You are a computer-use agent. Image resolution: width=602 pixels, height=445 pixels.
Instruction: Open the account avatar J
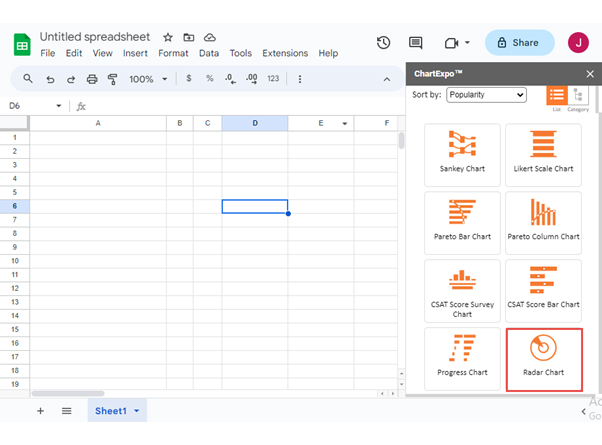[578, 43]
